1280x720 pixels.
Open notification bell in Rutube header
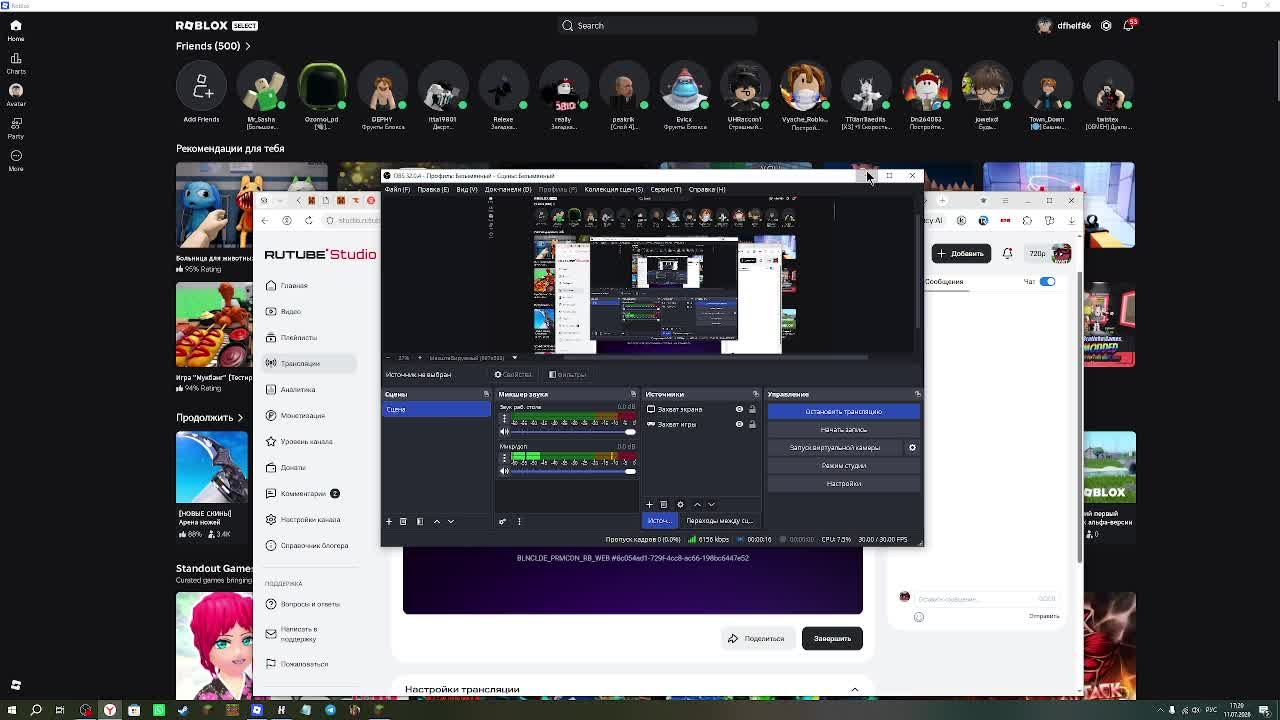[x=1007, y=253]
